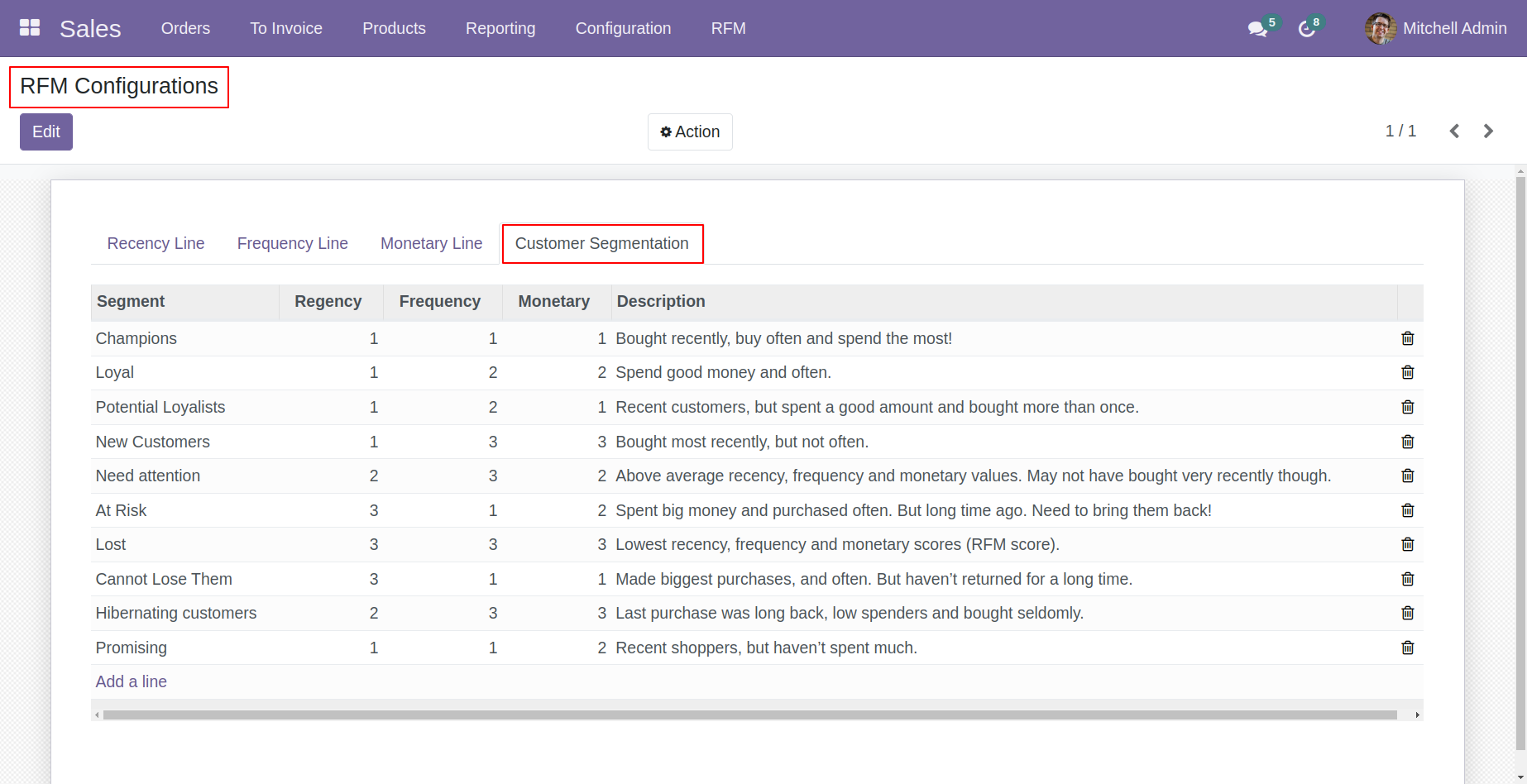Open the RFM menu
This screenshot has width=1527, height=784.
click(728, 28)
